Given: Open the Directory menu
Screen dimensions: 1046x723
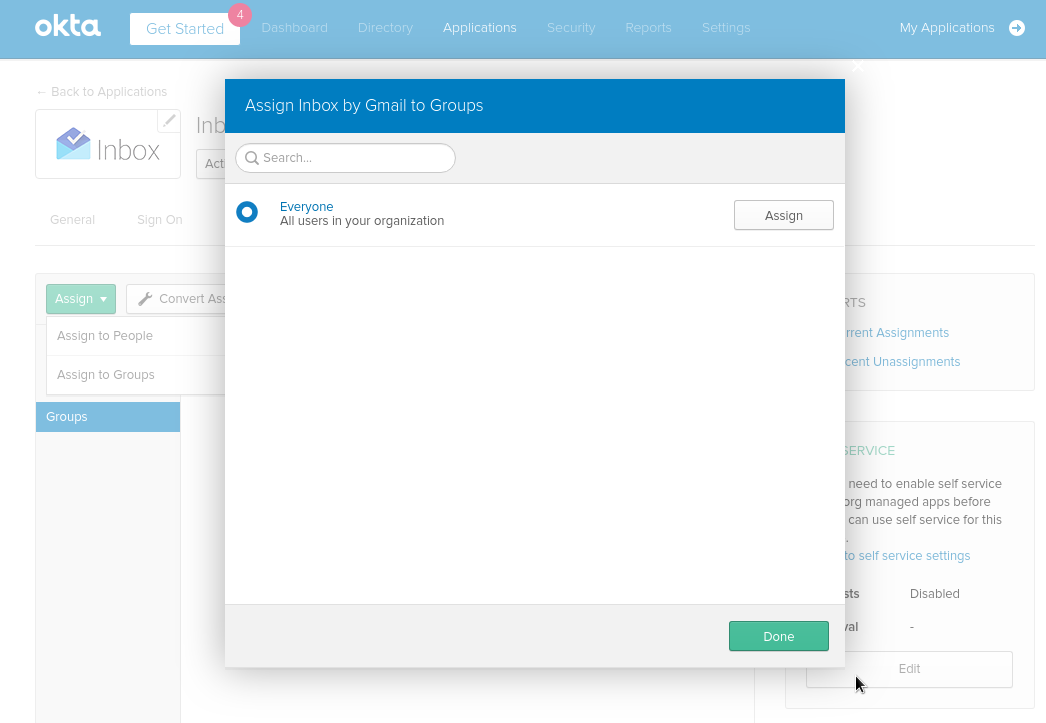Looking at the screenshot, I should (x=385, y=28).
